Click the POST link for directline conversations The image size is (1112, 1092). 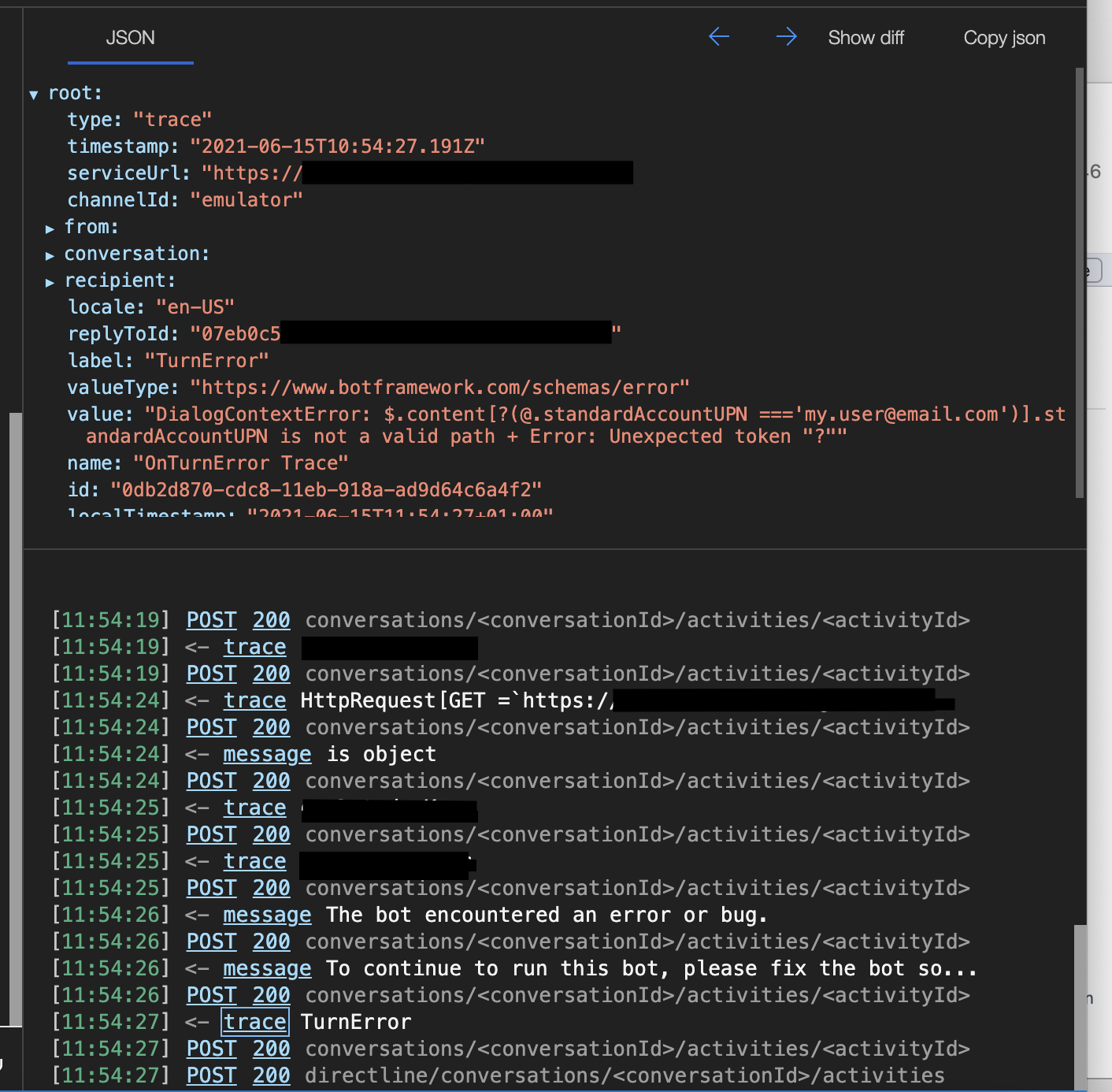[210, 1075]
